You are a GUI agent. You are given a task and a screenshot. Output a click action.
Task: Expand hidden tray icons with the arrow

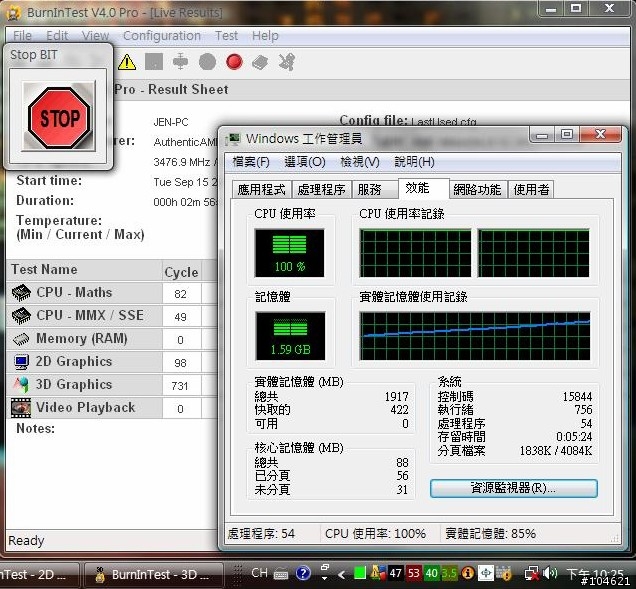tap(342, 574)
